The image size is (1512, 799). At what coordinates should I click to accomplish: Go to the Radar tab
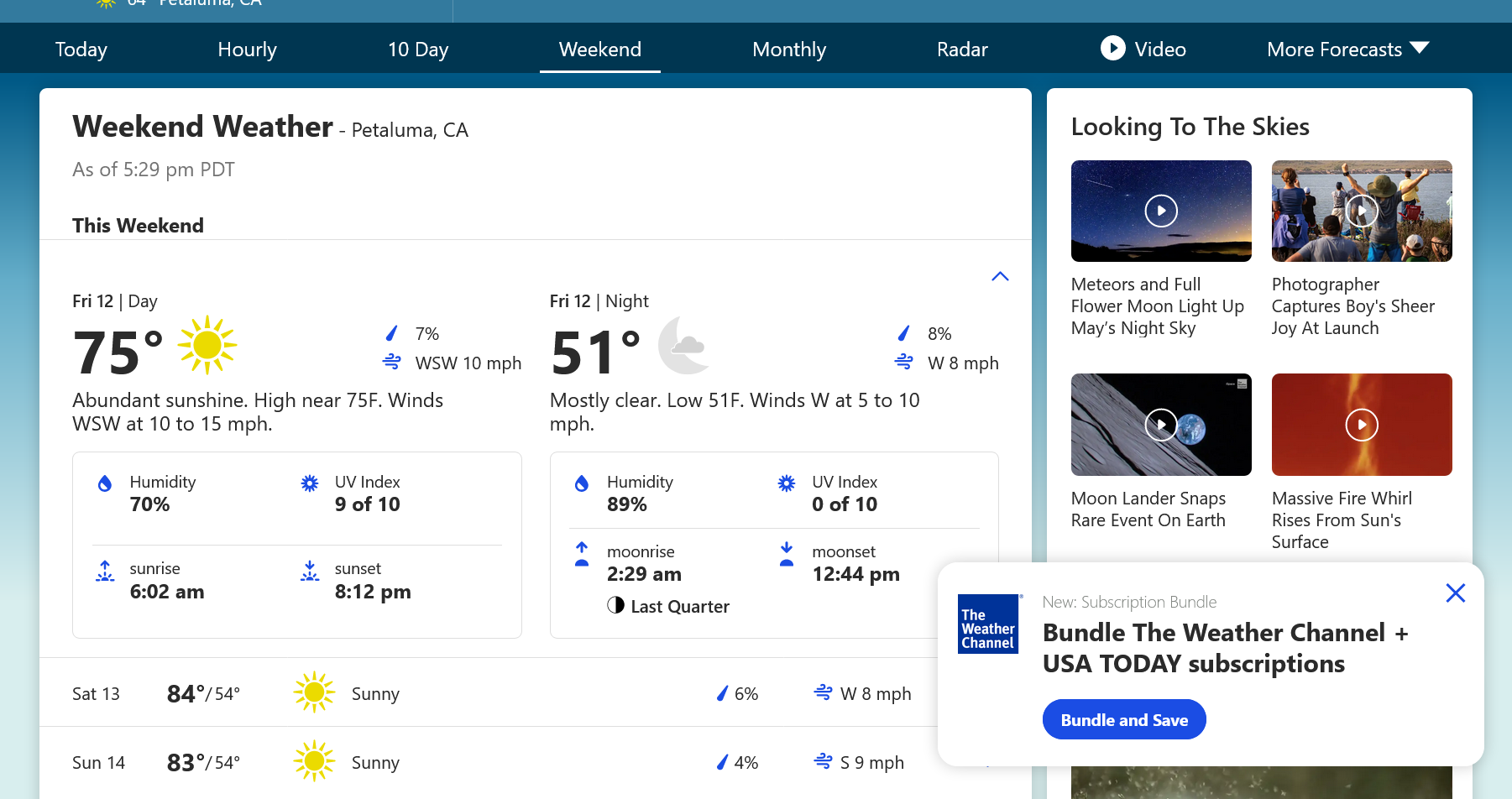coord(961,50)
